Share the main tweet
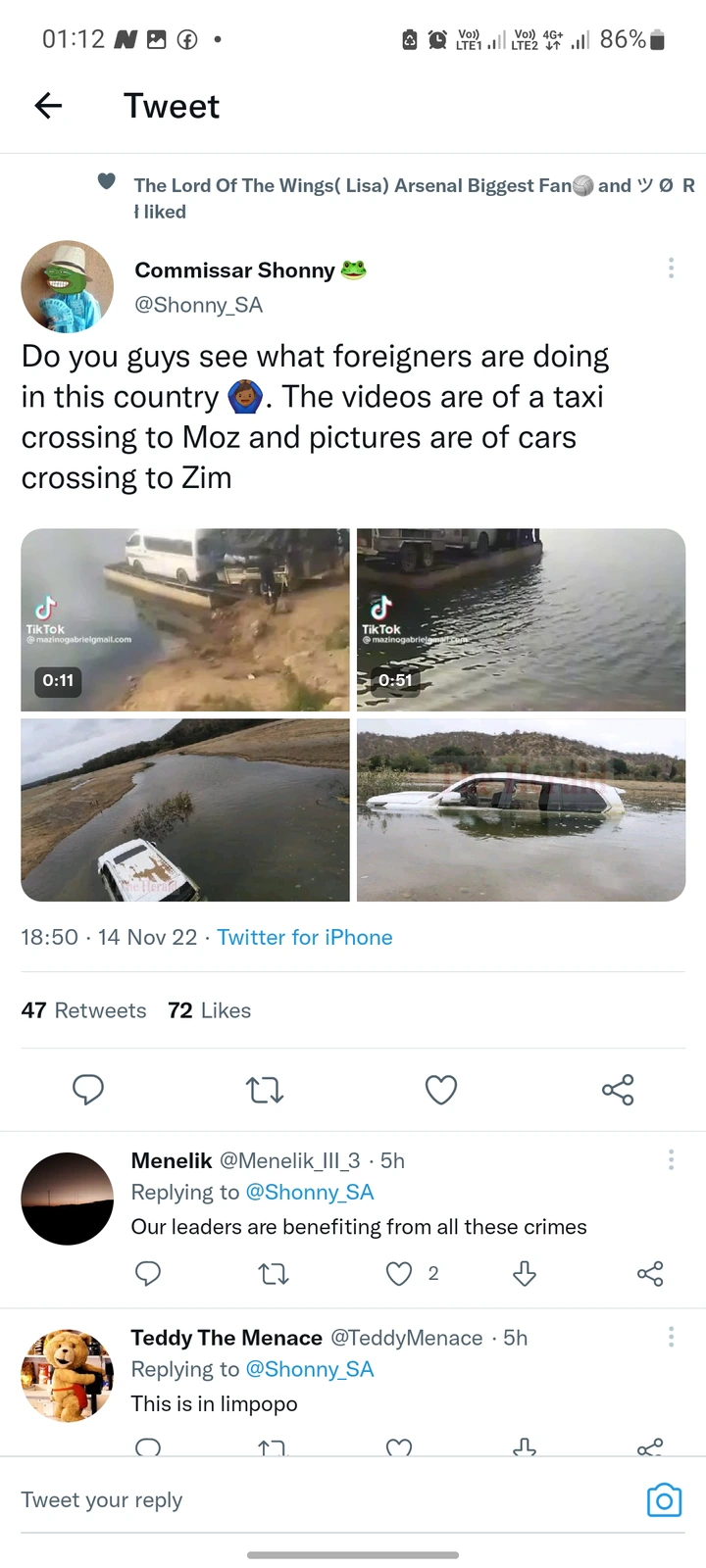The image size is (706, 1568). tap(618, 1089)
